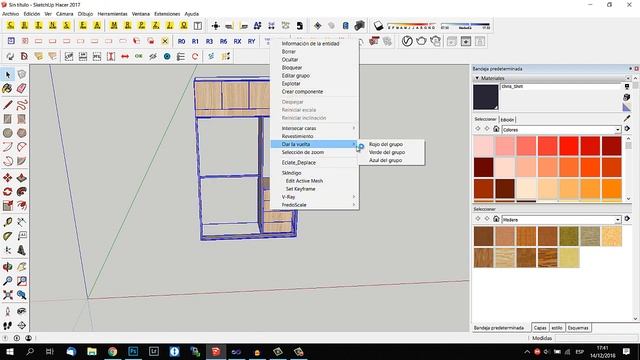Viewport: 640px width, 360px height.
Task: Click the V-Ray circular logo icon
Action: [x=407, y=41]
